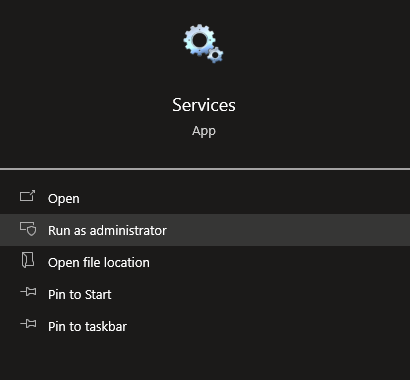The width and height of the screenshot is (410, 380).
Task: Choose Run as administrator
Action: [107, 230]
